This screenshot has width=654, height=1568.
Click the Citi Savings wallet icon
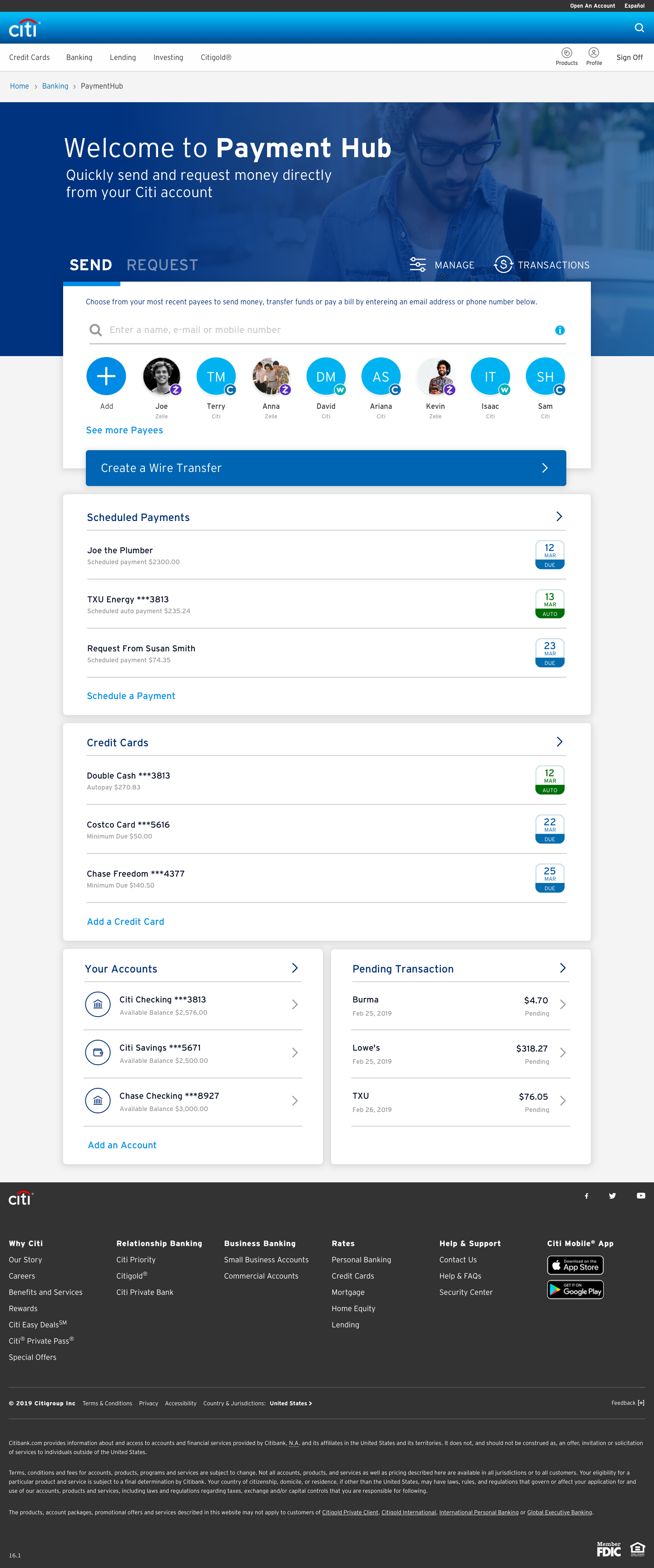click(98, 1052)
